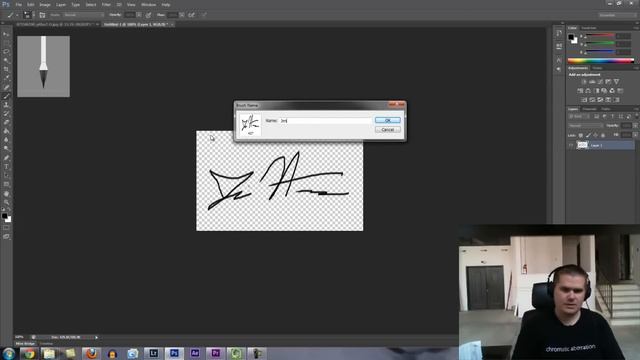Select the Rectangular Marquee tool
This screenshot has width=640, height=360.
point(6,43)
